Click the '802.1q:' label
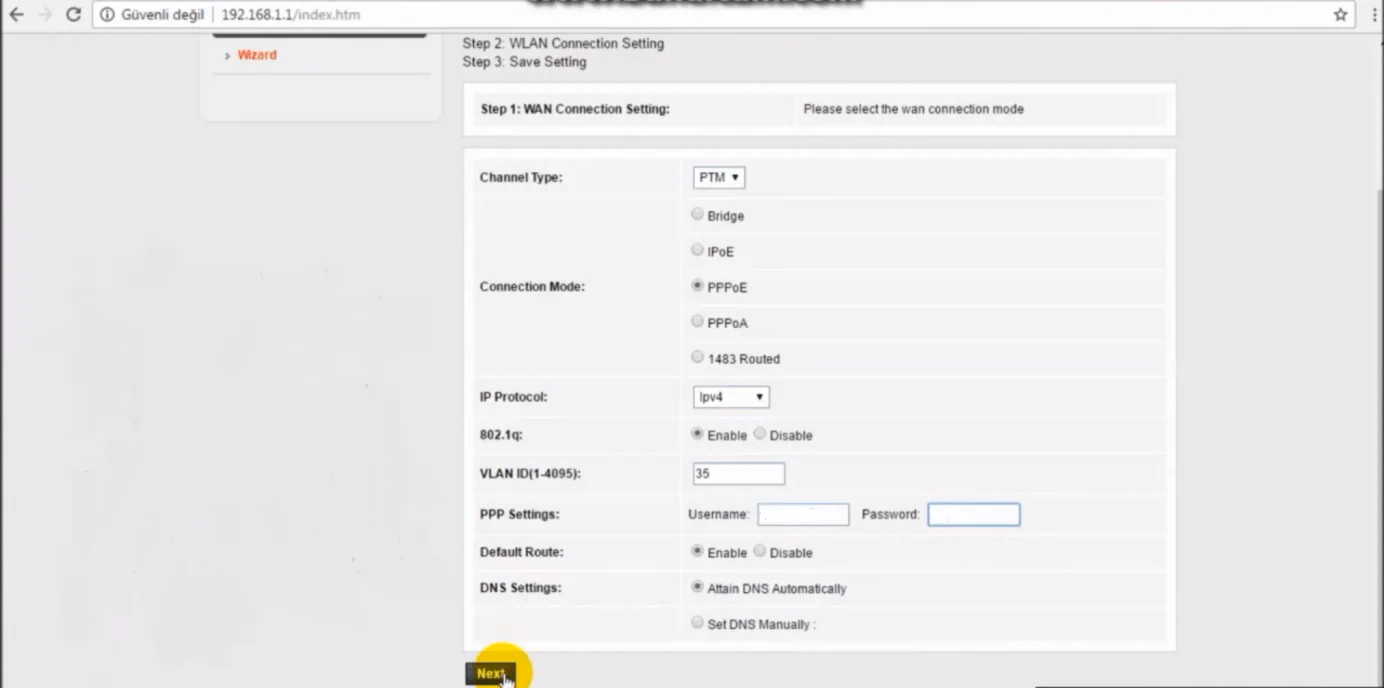1384x688 pixels. [x=499, y=435]
